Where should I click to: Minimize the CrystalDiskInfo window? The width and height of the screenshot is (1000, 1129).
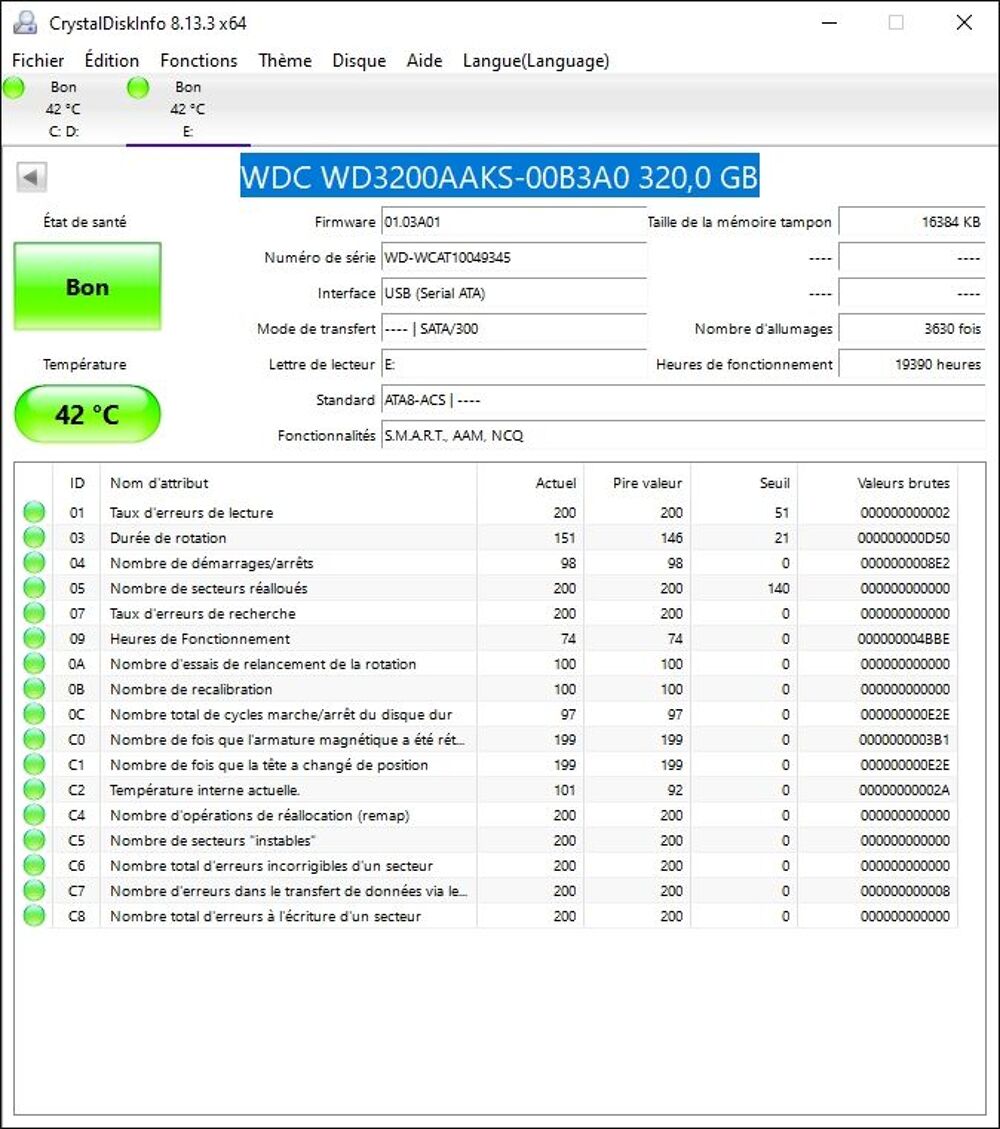point(829,22)
